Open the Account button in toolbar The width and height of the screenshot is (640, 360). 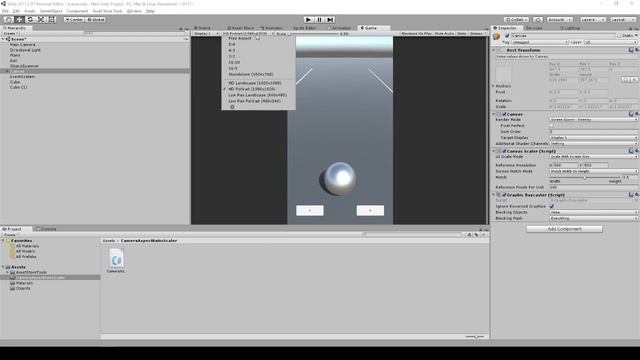coord(559,20)
